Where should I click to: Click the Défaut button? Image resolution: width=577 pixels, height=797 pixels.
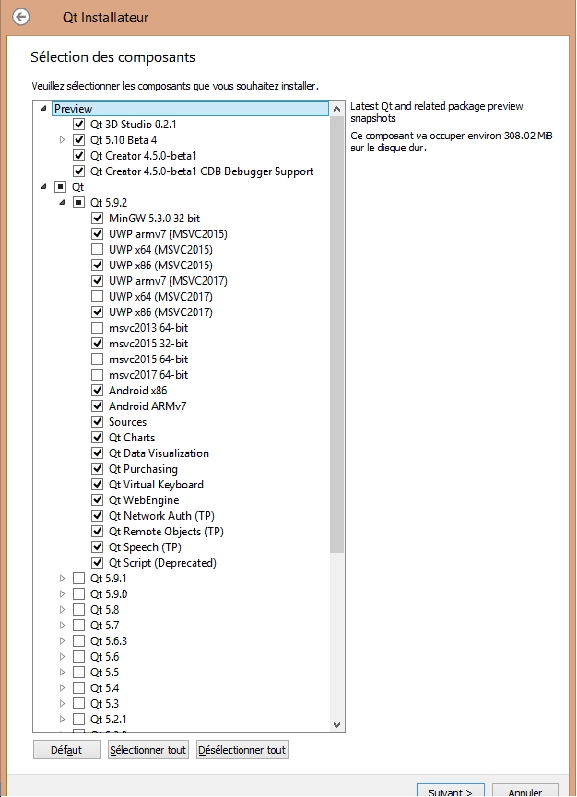[67, 750]
